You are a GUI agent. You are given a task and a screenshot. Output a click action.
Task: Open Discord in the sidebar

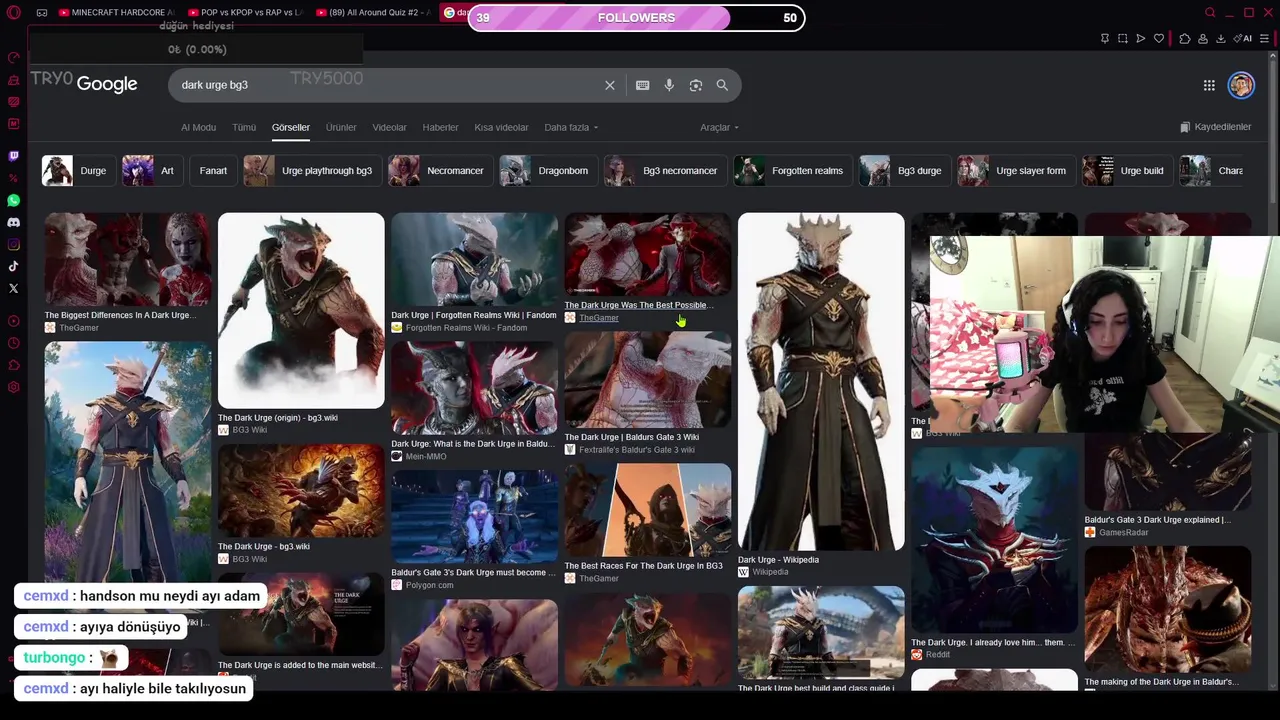[14, 222]
